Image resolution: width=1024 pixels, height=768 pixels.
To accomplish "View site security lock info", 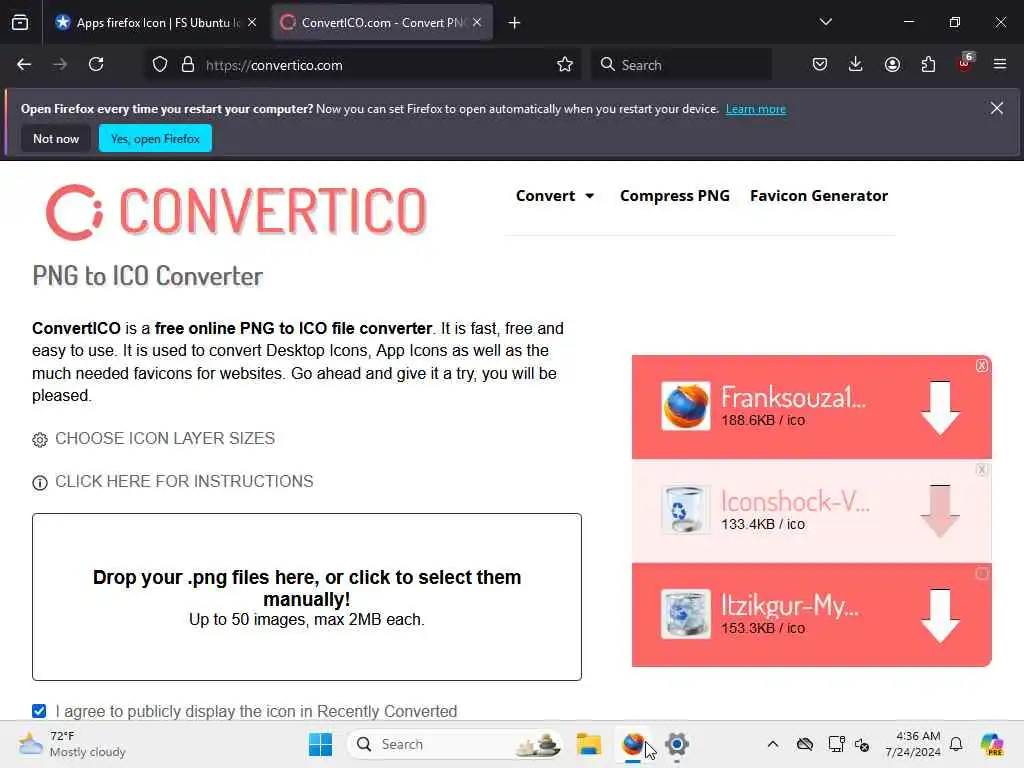I will [x=188, y=65].
